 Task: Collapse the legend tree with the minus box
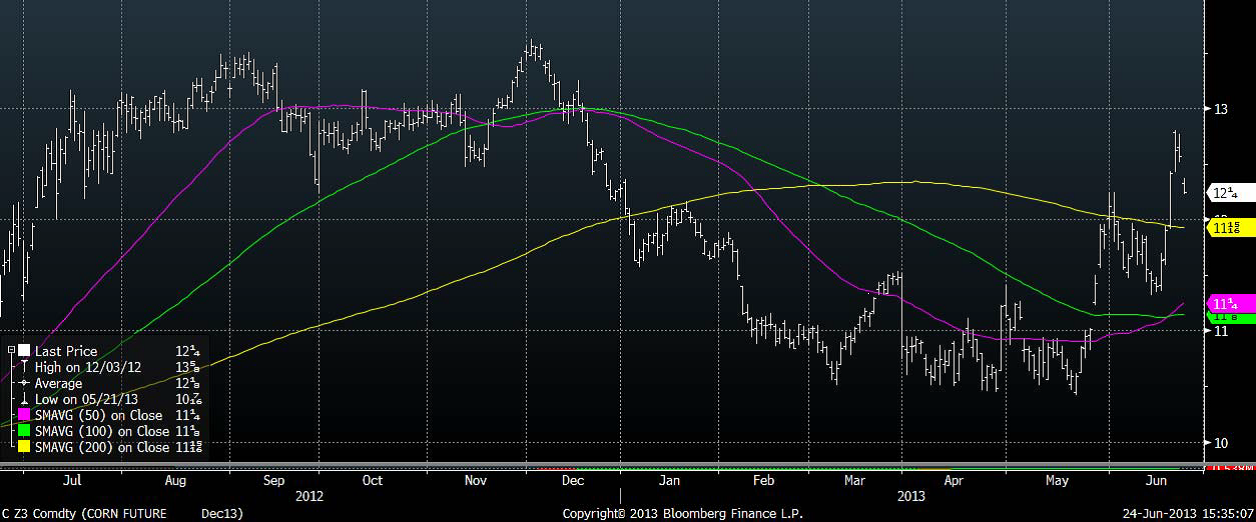click(x=11, y=351)
